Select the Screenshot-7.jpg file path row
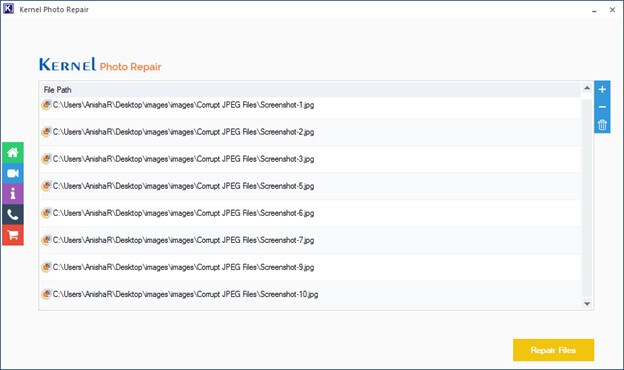 tap(310, 240)
